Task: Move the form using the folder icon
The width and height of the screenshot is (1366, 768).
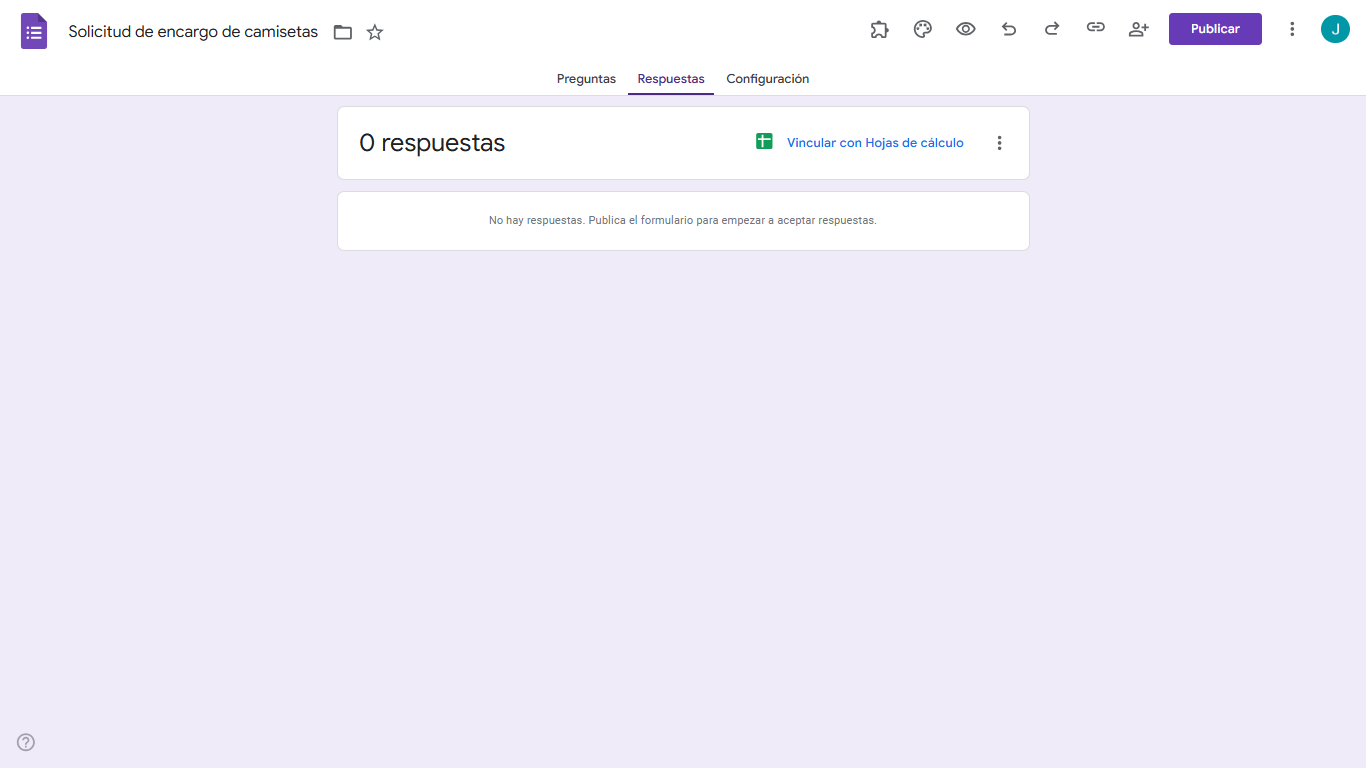Action: pos(342,32)
